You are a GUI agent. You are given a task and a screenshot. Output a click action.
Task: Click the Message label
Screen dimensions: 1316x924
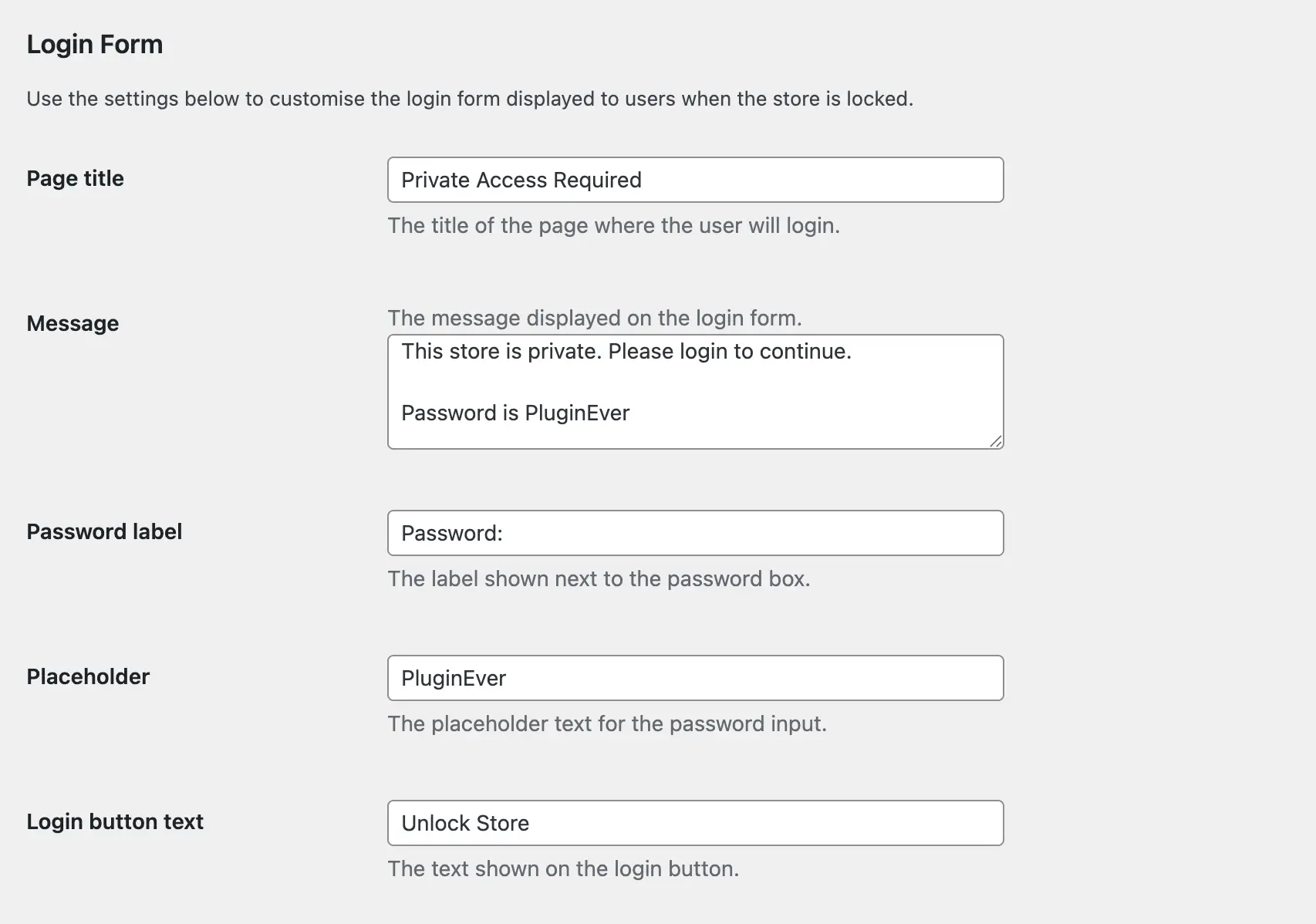[73, 322]
